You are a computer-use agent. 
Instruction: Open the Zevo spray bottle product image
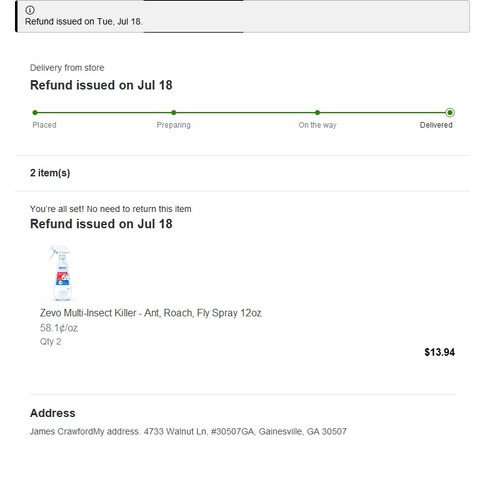click(x=62, y=273)
